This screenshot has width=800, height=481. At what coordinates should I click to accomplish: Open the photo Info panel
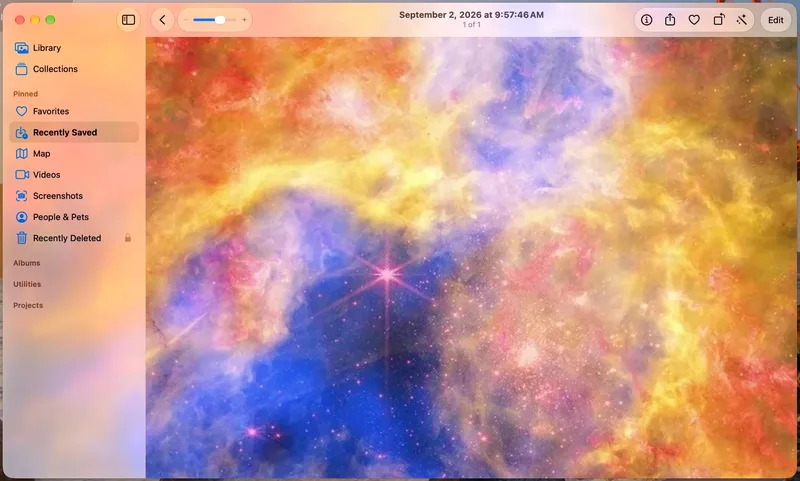pyautogui.click(x=646, y=20)
